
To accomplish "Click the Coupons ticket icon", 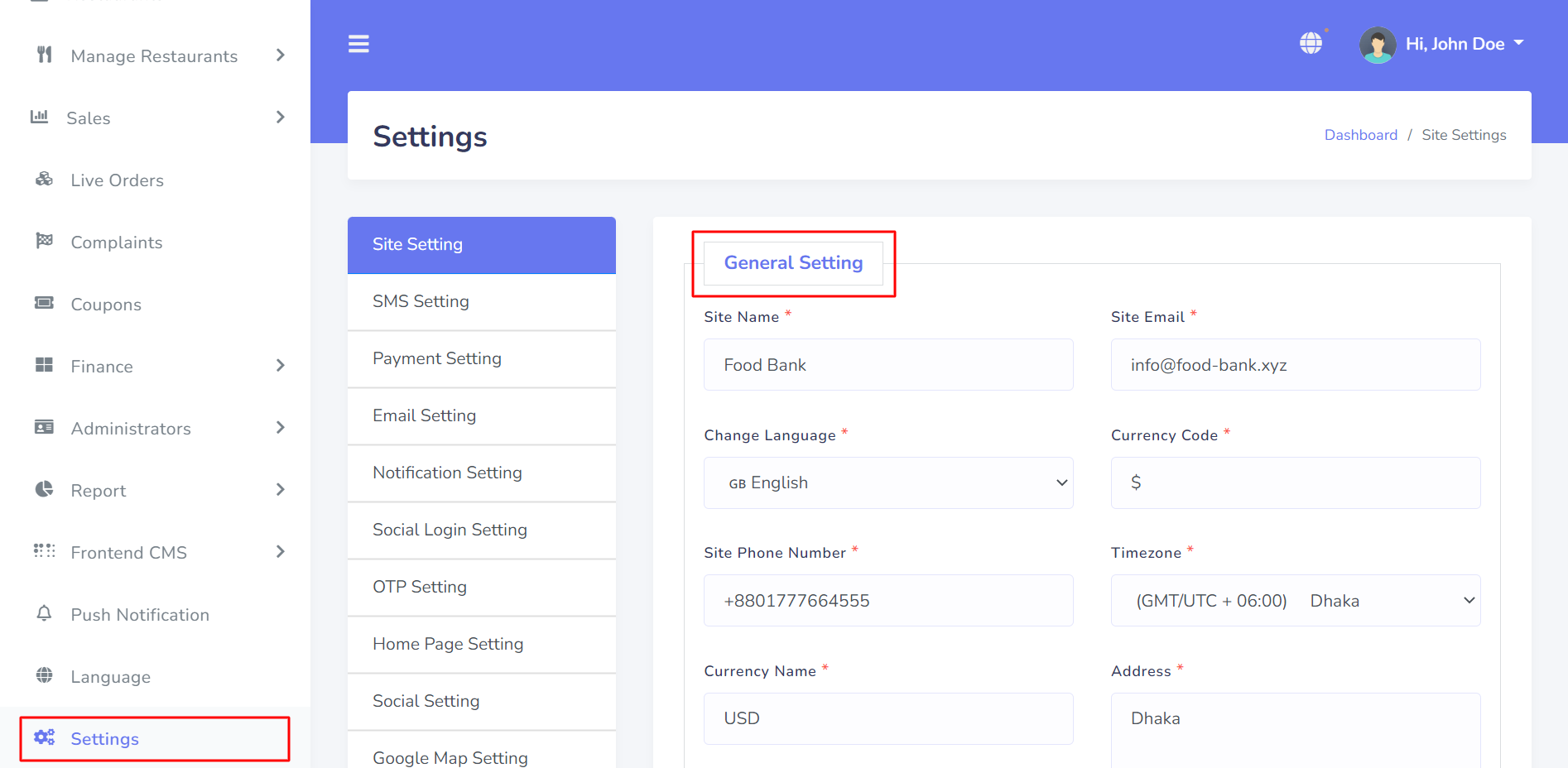I will (45, 303).
